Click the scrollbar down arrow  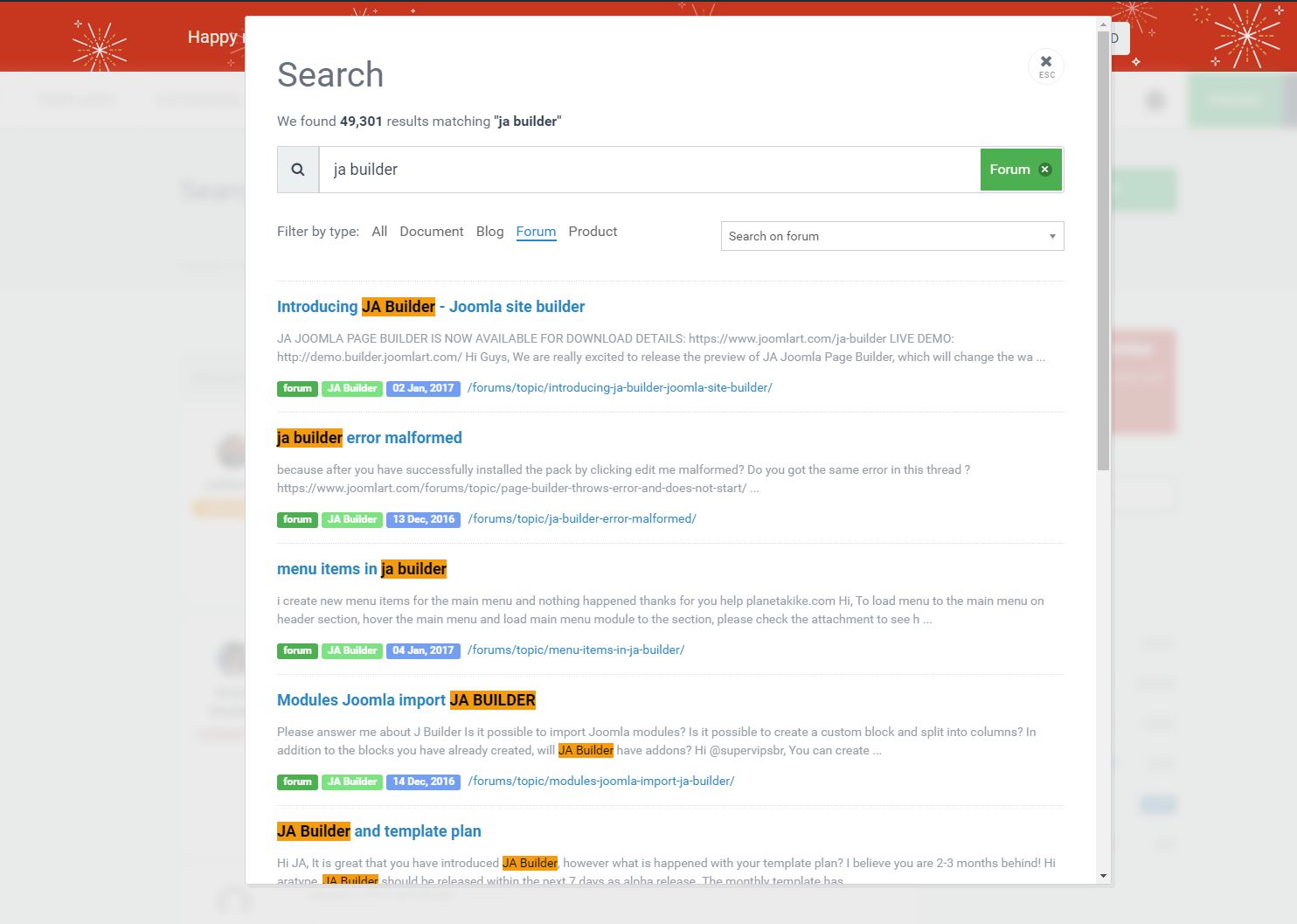click(x=1103, y=876)
